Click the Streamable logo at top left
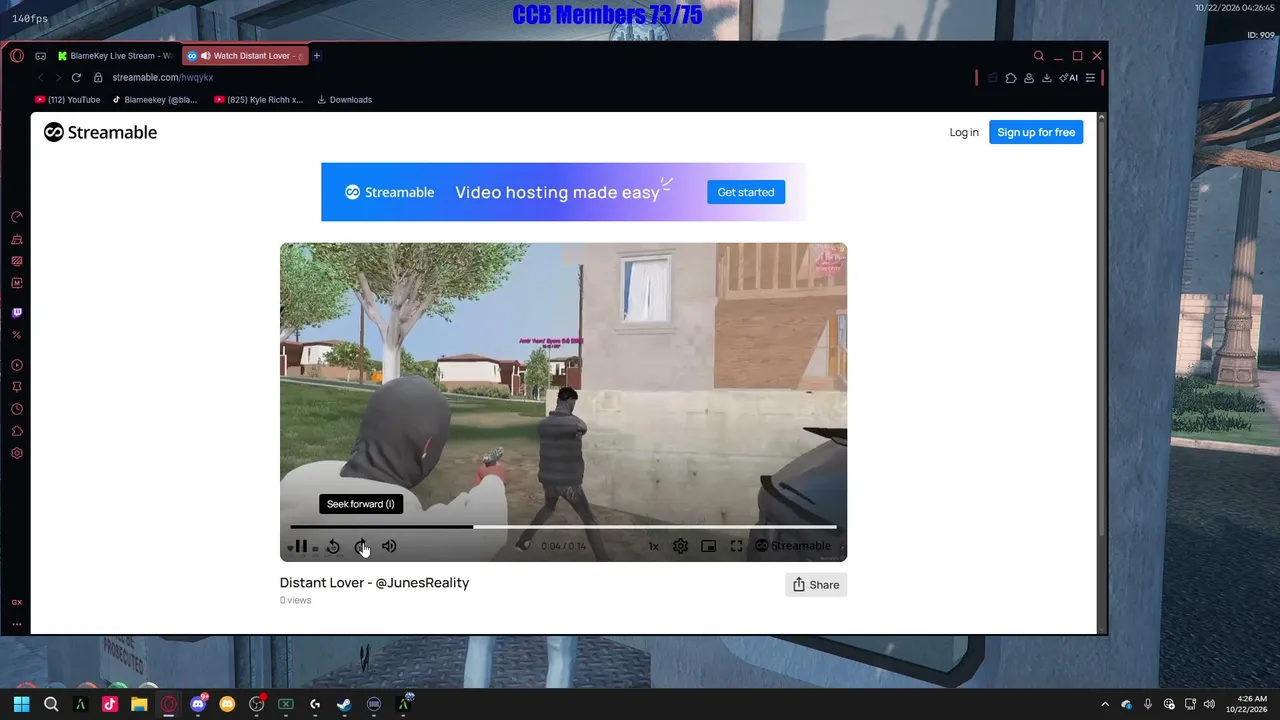The height and width of the screenshot is (720, 1280). [100, 132]
